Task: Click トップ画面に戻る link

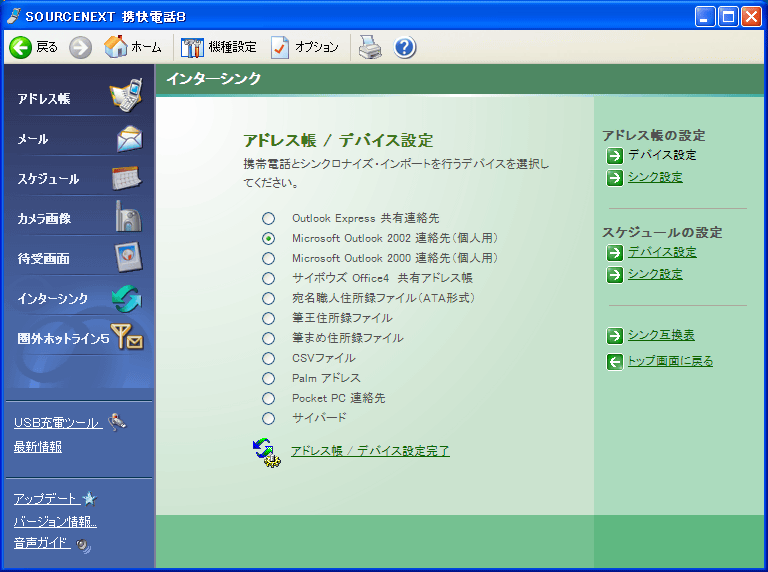Action: pyautogui.click(x=671, y=361)
